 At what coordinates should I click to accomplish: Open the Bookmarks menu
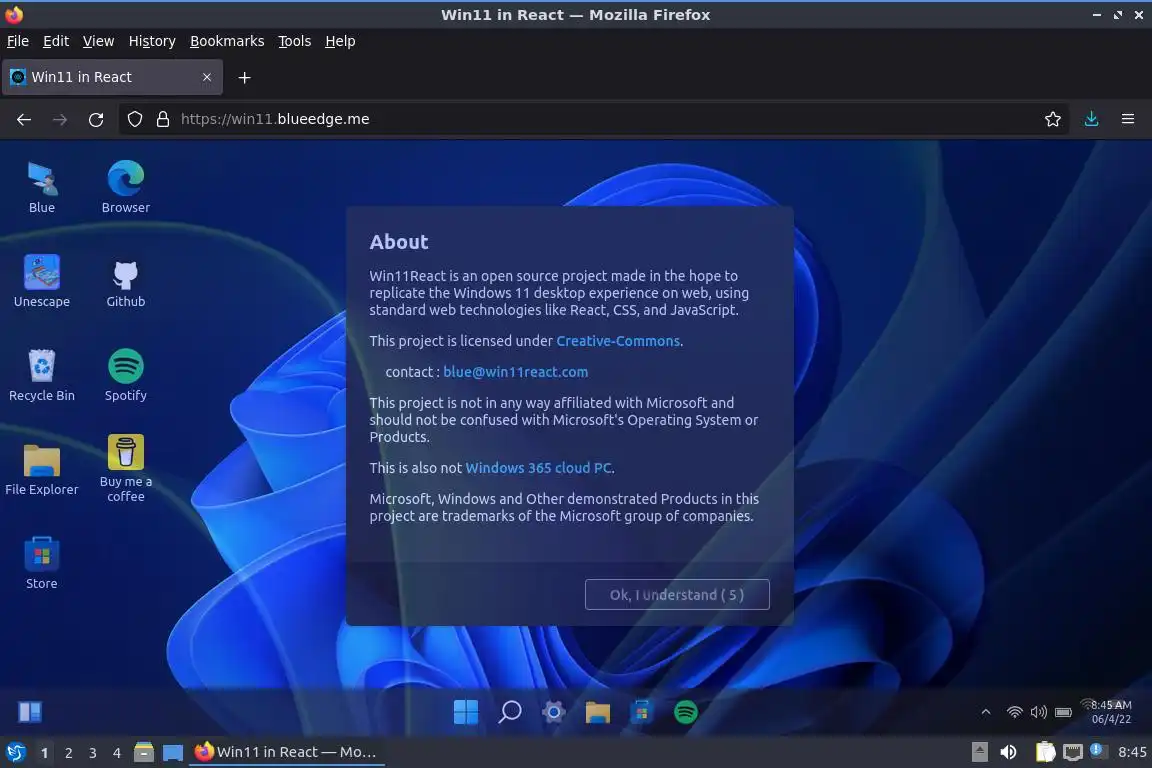(227, 41)
